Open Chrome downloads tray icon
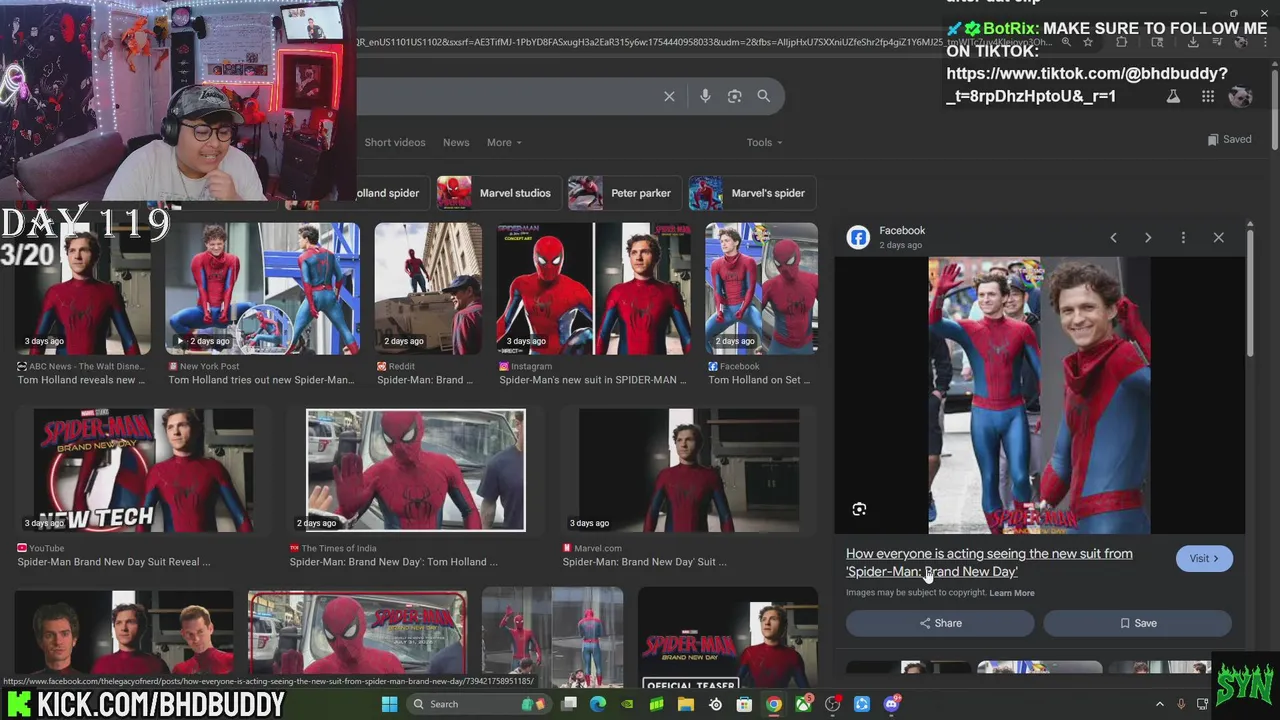1280x720 pixels. point(1193,42)
